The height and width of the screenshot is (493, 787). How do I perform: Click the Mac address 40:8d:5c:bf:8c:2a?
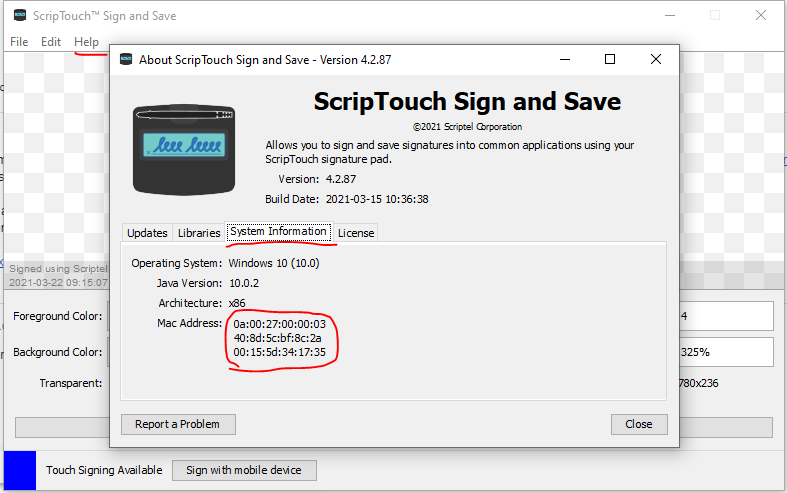277,338
